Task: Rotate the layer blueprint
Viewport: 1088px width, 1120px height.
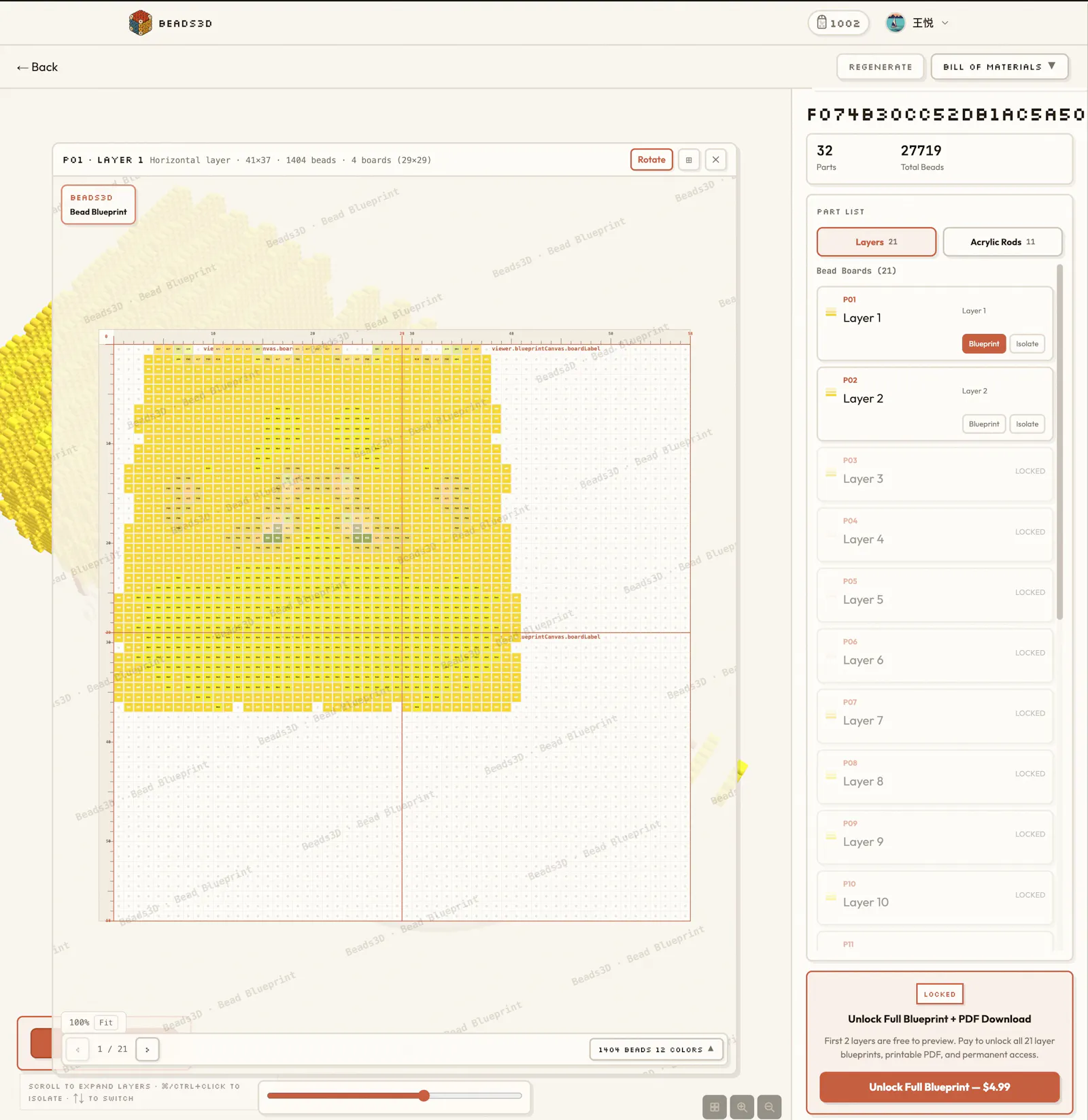Action: [651, 160]
